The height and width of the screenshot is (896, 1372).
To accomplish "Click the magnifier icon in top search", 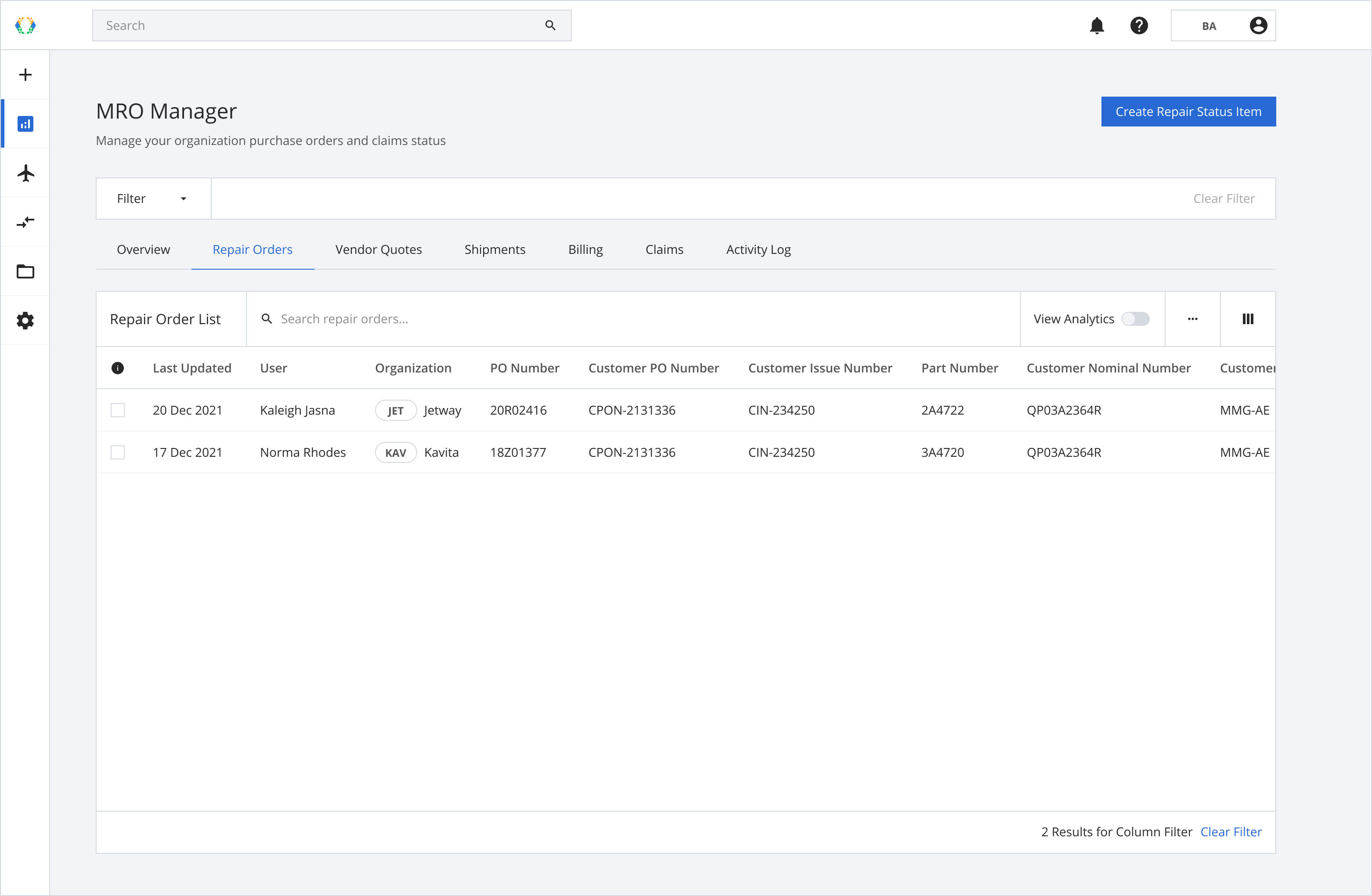I will 551,25.
